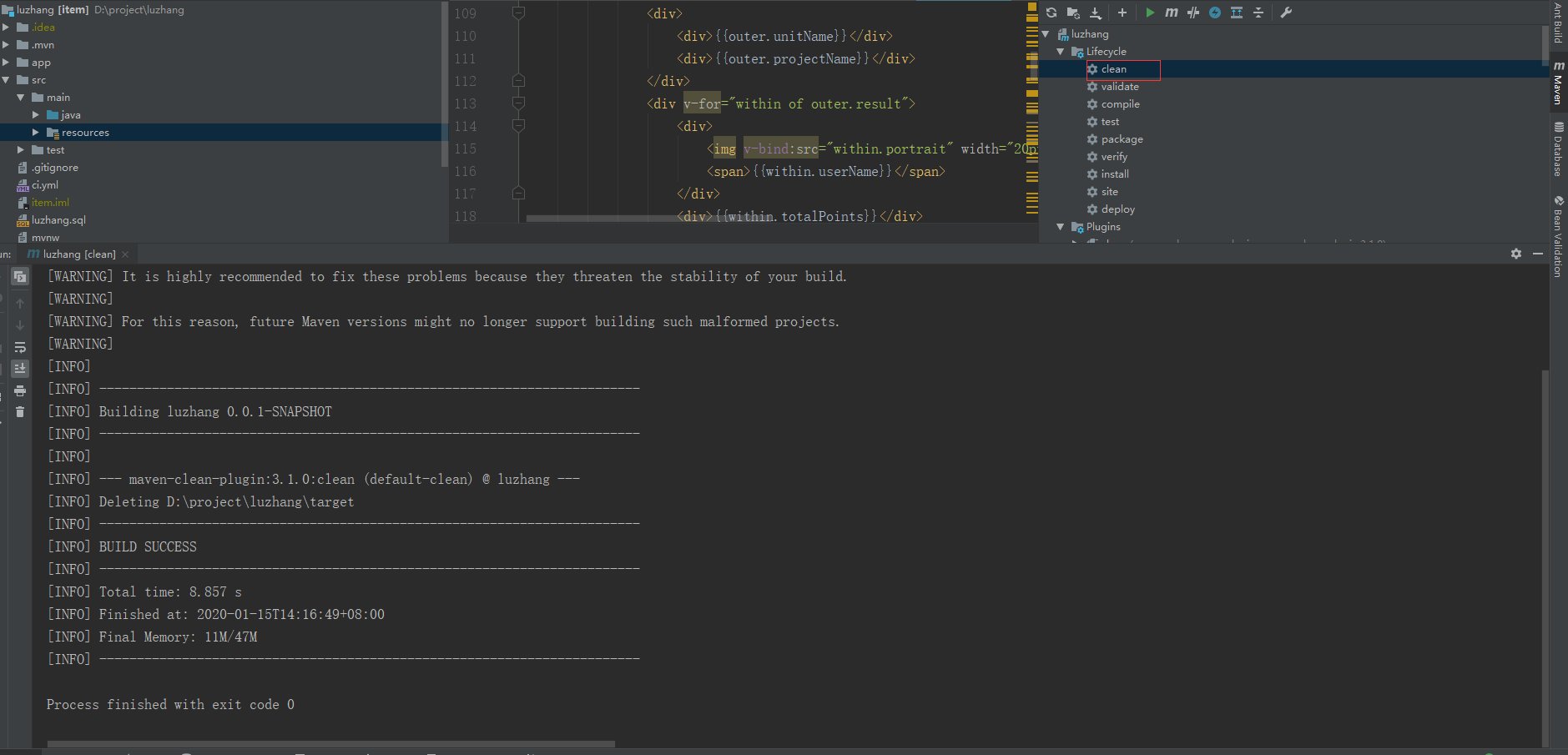Image resolution: width=1568 pixels, height=755 pixels.
Task: Collapse the luzhang Maven project node
Action: 1046,34
